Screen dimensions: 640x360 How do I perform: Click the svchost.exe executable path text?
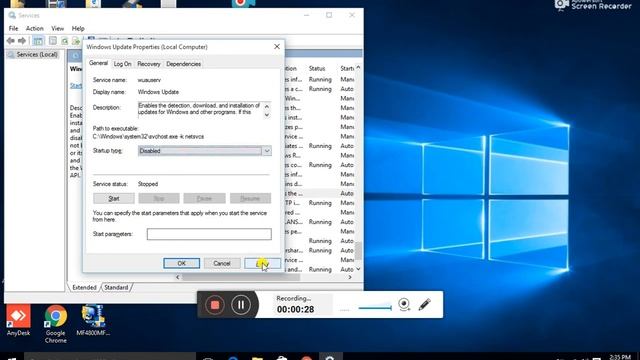coord(148,137)
